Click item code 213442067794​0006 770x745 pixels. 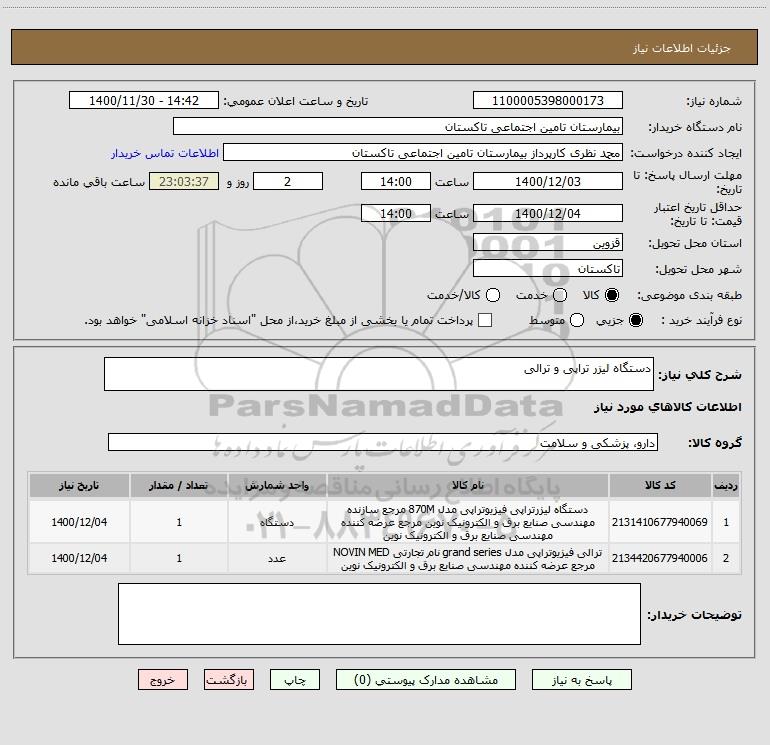tap(660, 558)
